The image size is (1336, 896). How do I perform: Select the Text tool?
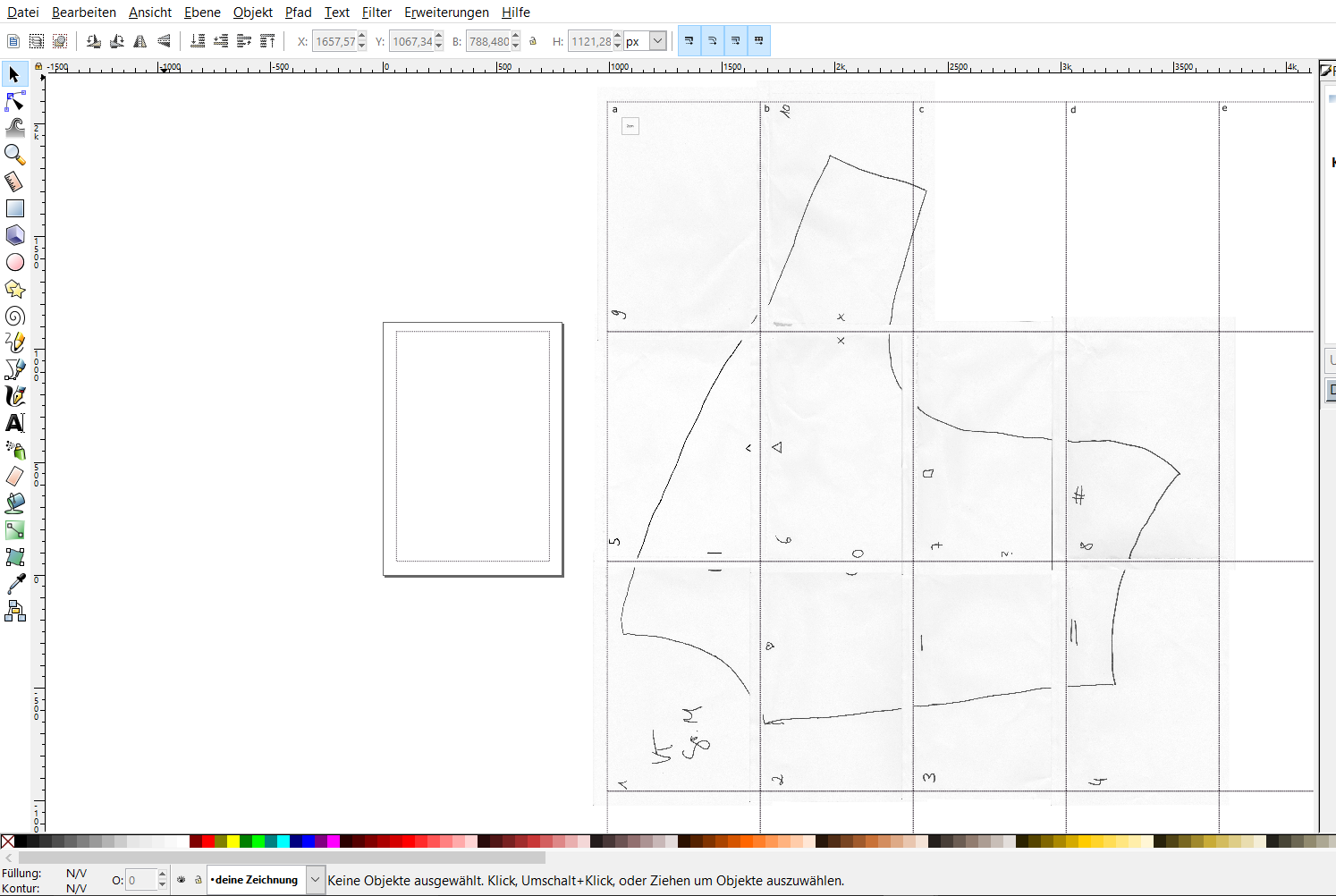15,423
